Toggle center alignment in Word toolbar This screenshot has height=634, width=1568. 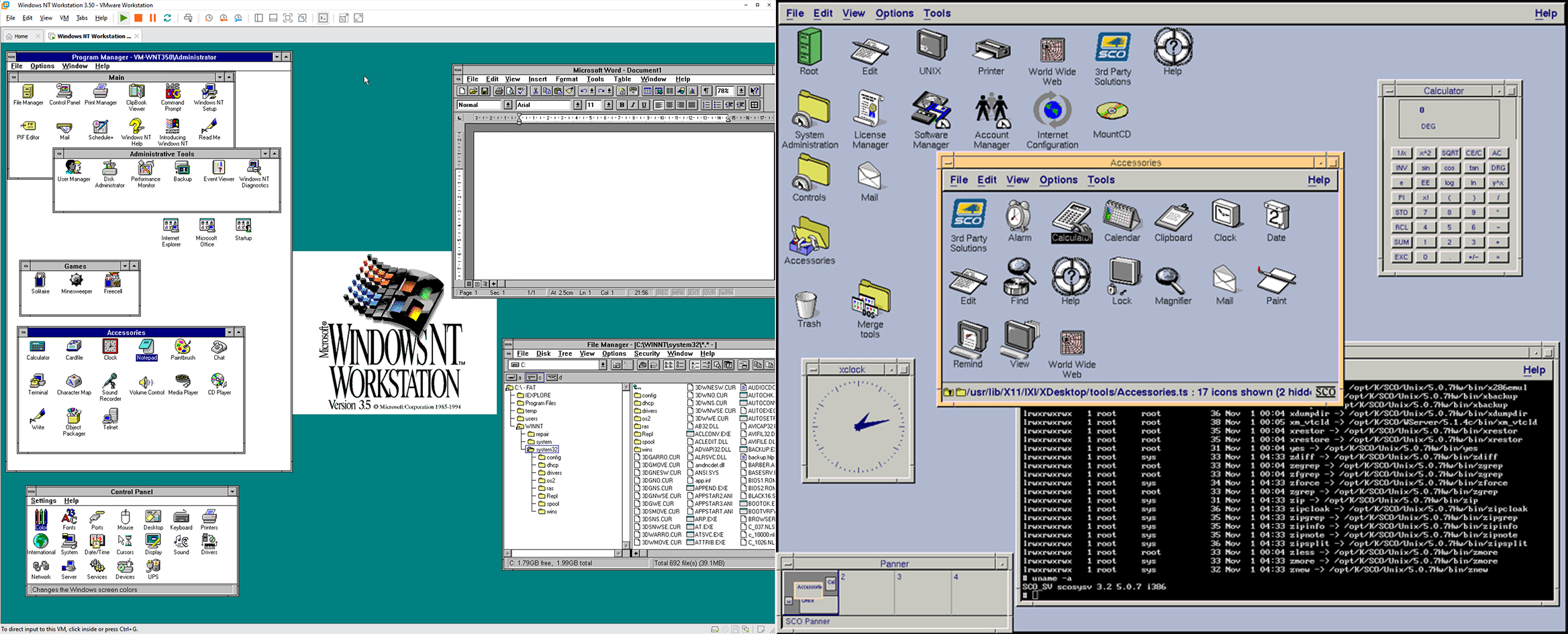pyautogui.click(x=670, y=105)
